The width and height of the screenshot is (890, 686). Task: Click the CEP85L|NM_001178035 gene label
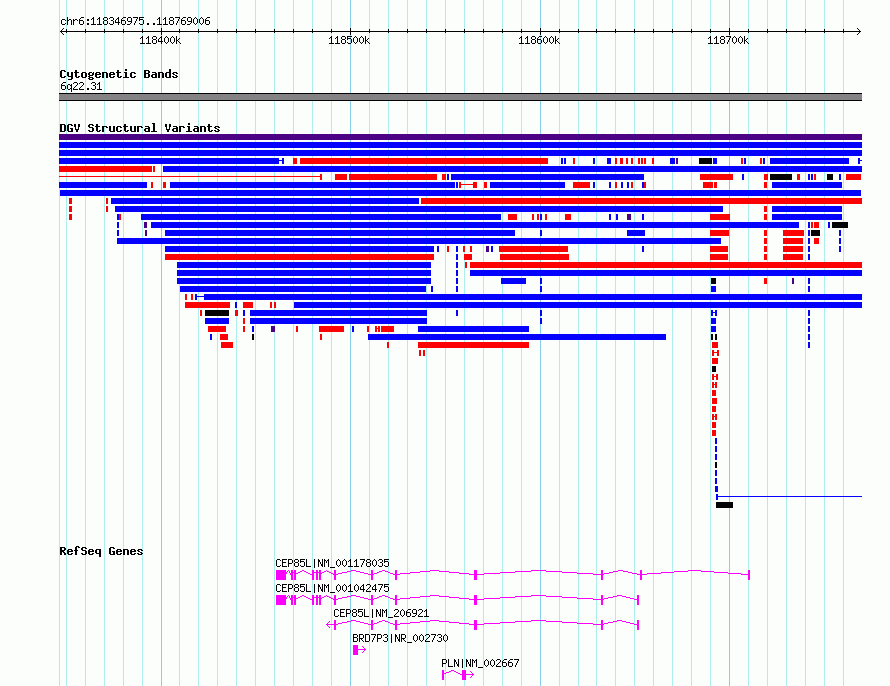coord(332,563)
